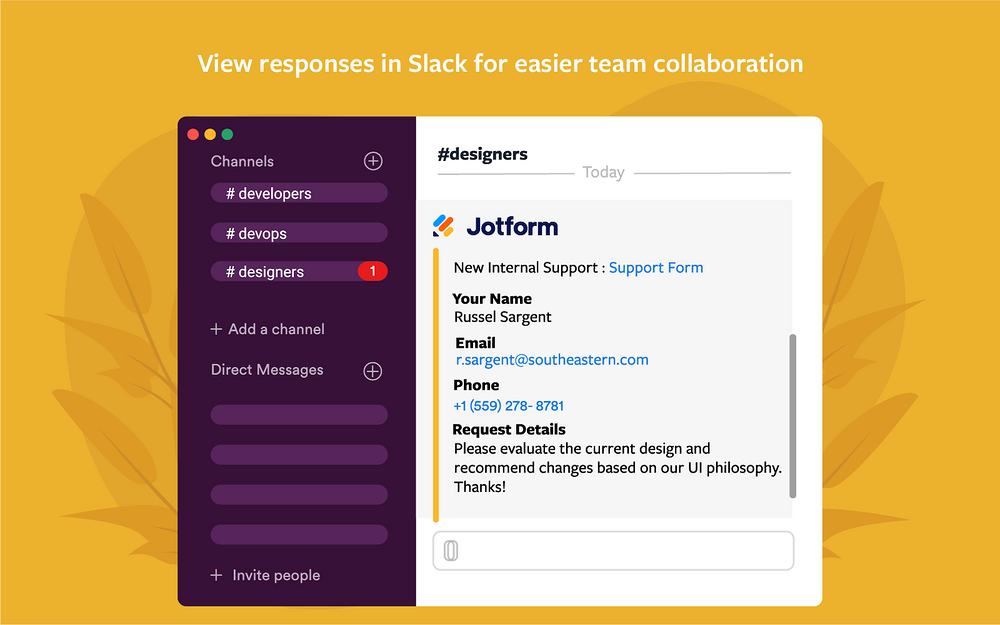Screen dimensions: 1000x625
Task: Click the plus icon beside Add a channel
Action: (x=216, y=329)
